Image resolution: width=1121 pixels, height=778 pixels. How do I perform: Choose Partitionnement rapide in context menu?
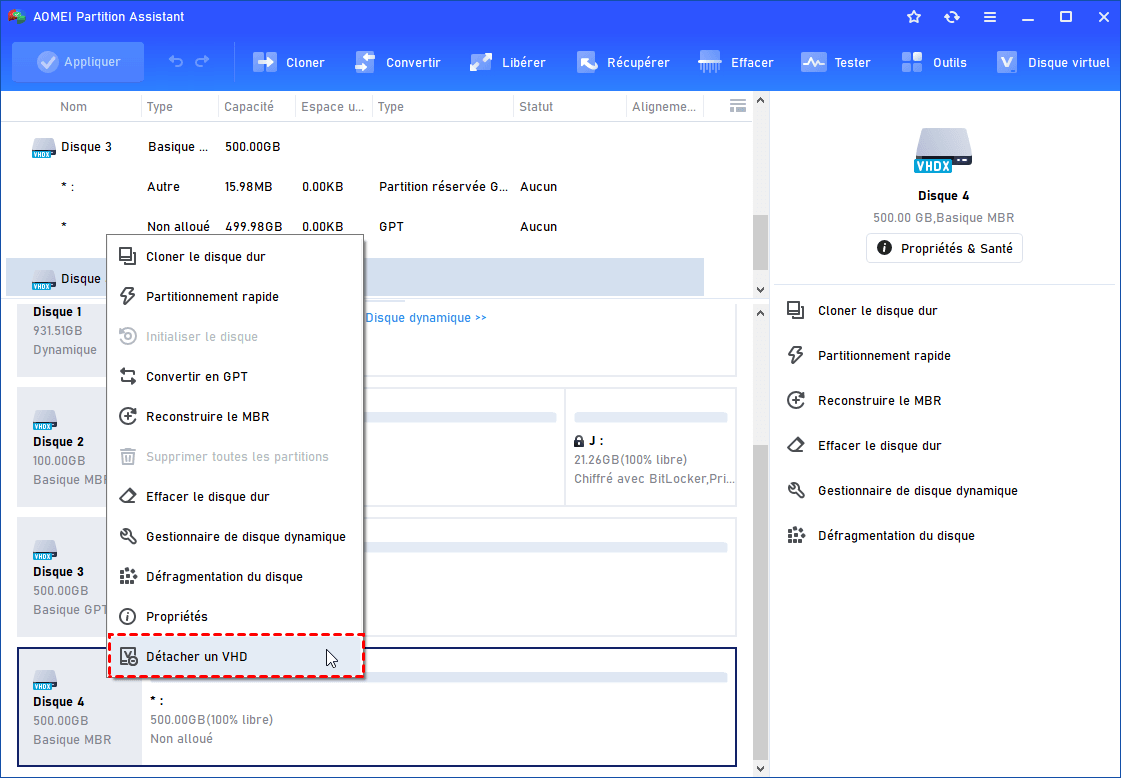point(235,297)
